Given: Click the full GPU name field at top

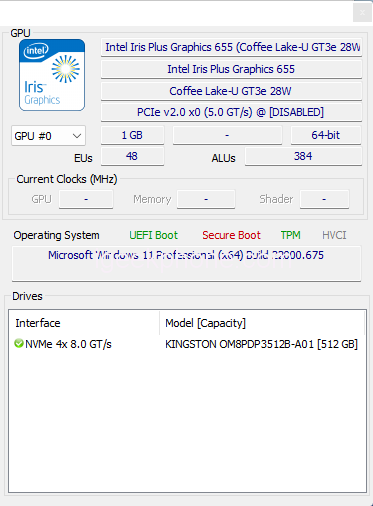Looking at the screenshot, I should (x=231, y=47).
